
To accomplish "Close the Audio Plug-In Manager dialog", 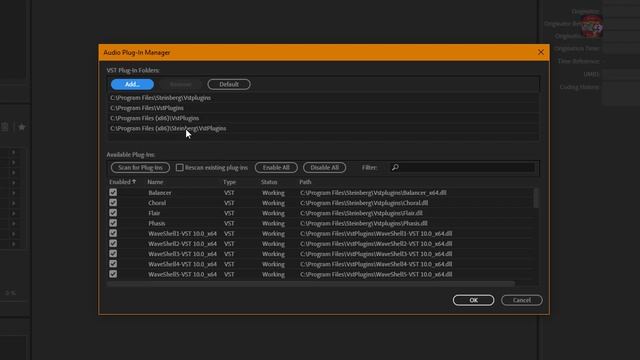I will tap(541, 52).
